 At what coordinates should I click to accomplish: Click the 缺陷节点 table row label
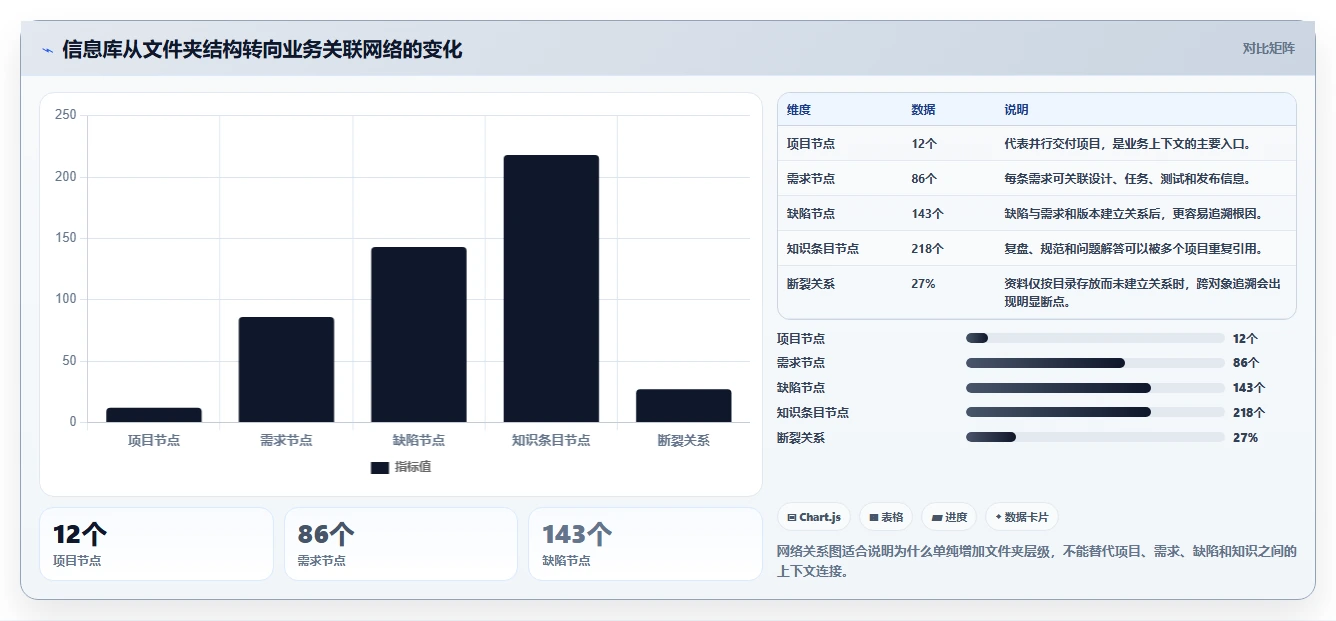pyautogui.click(x=811, y=214)
